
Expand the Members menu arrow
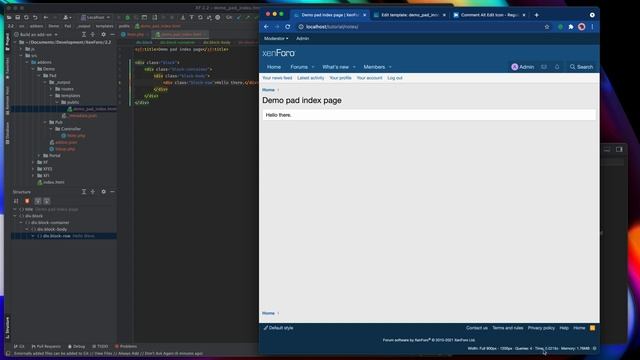pyautogui.click(x=390, y=67)
